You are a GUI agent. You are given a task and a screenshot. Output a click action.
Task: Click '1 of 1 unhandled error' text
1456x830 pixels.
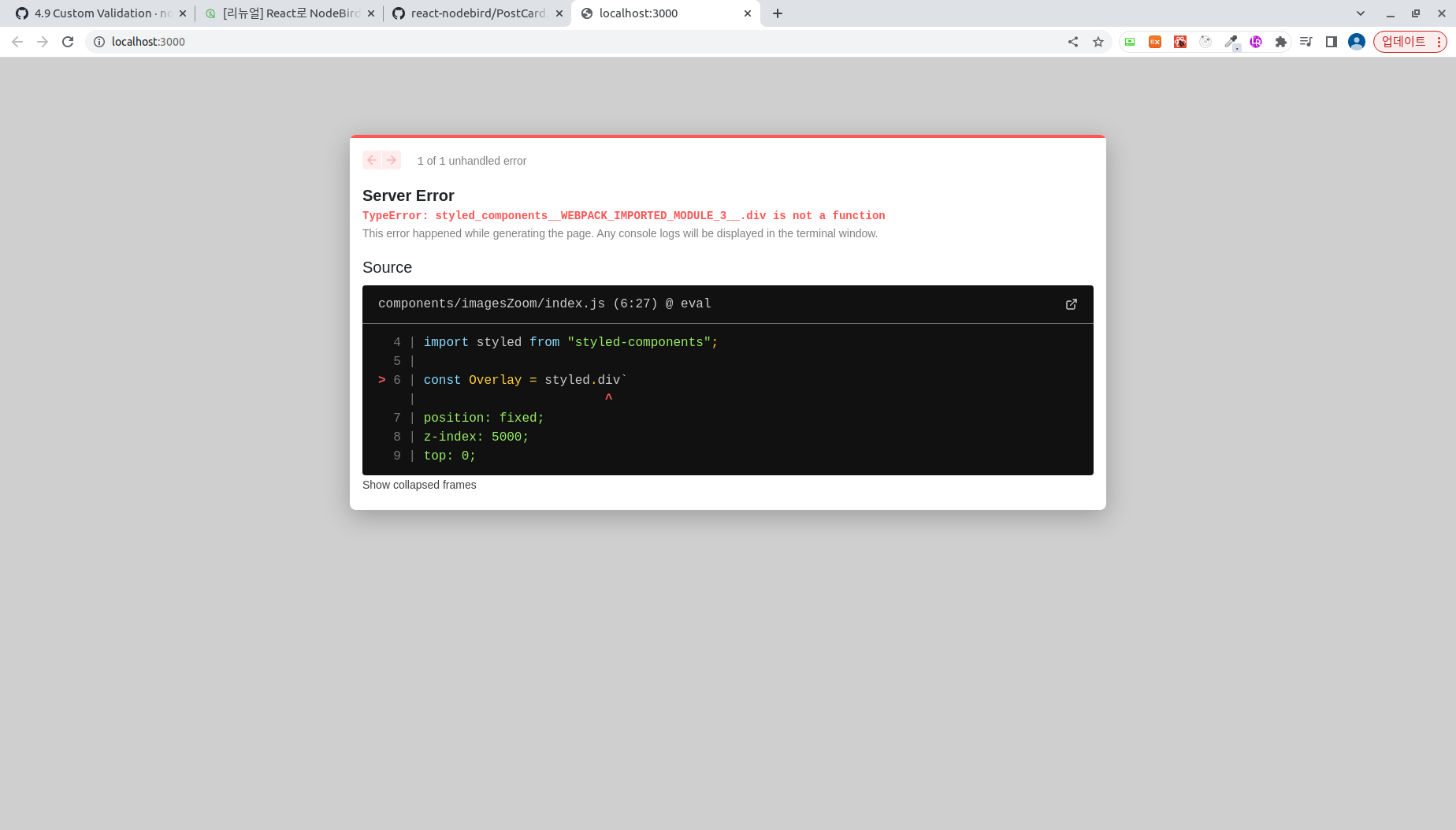click(x=472, y=161)
